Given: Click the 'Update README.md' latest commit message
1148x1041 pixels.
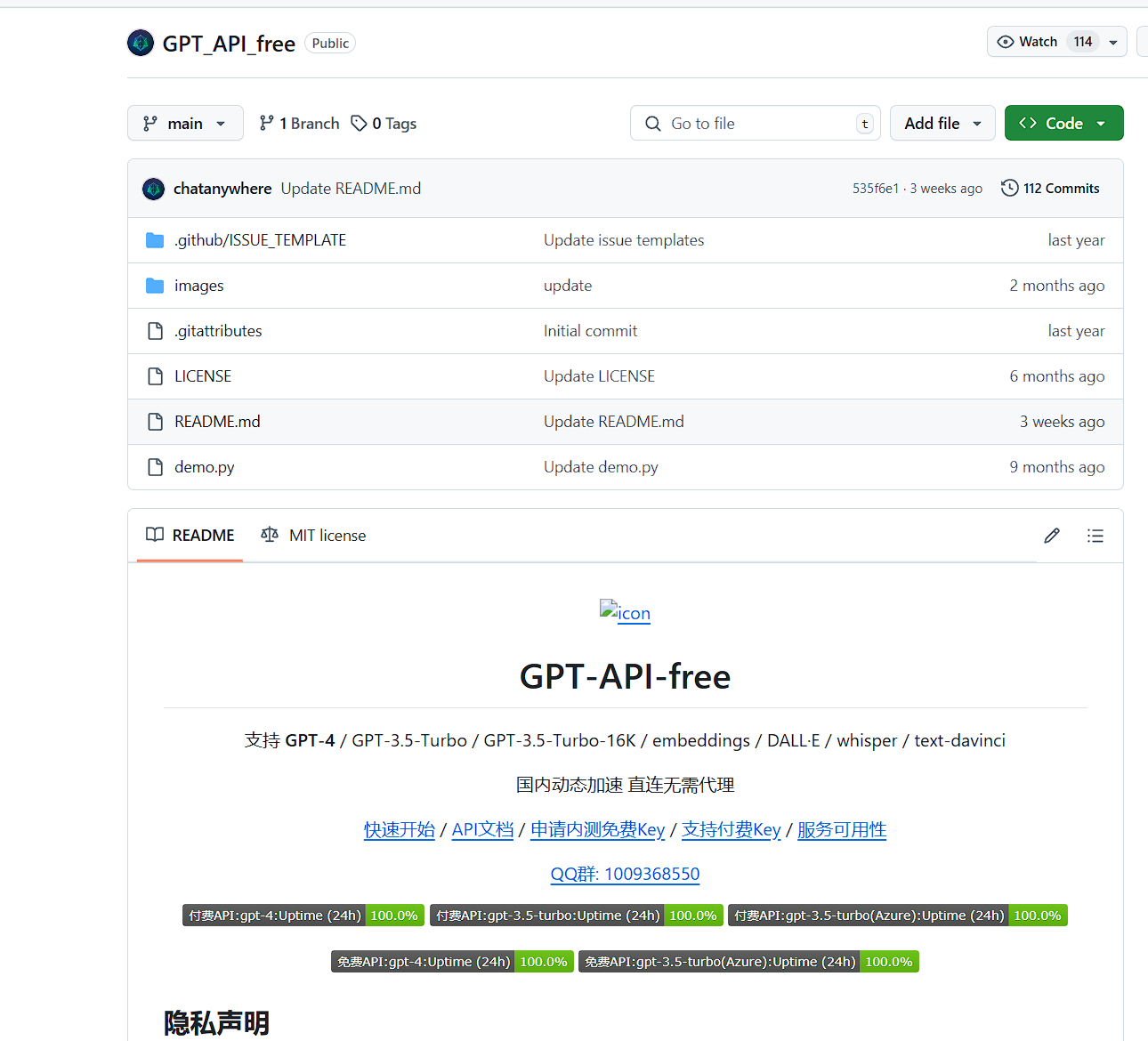Looking at the screenshot, I should pyautogui.click(x=351, y=189).
